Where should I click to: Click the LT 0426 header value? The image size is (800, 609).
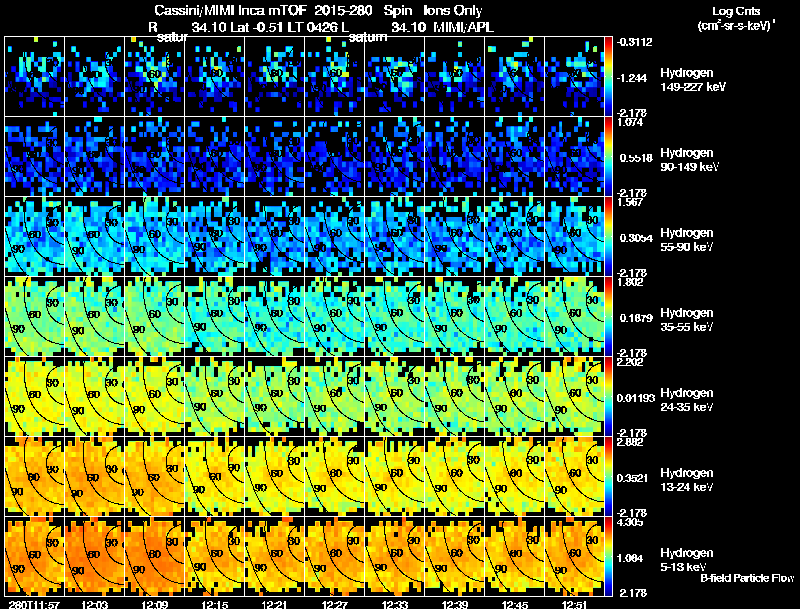click(x=311, y=27)
